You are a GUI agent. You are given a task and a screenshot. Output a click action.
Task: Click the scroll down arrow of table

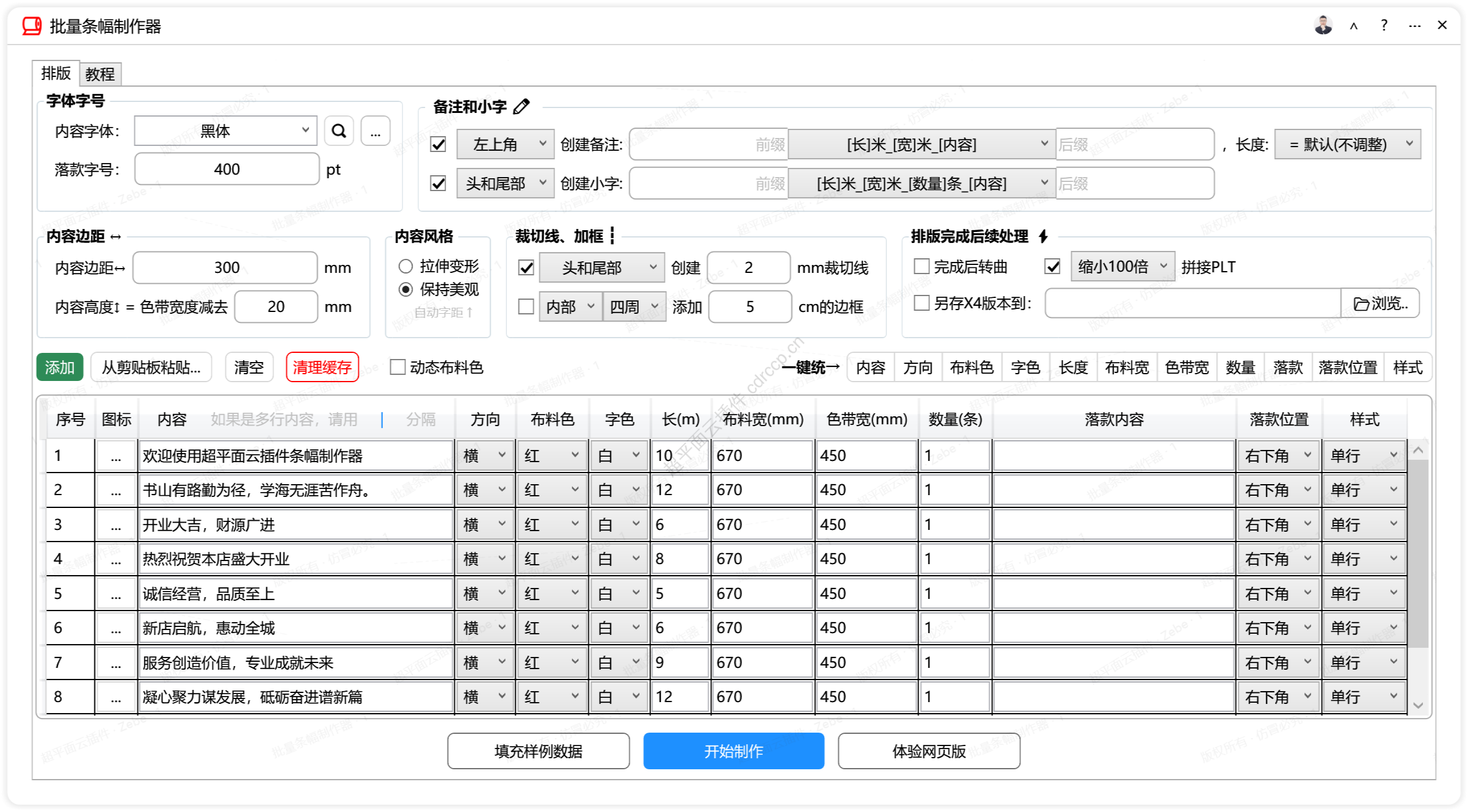coord(1419,705)
